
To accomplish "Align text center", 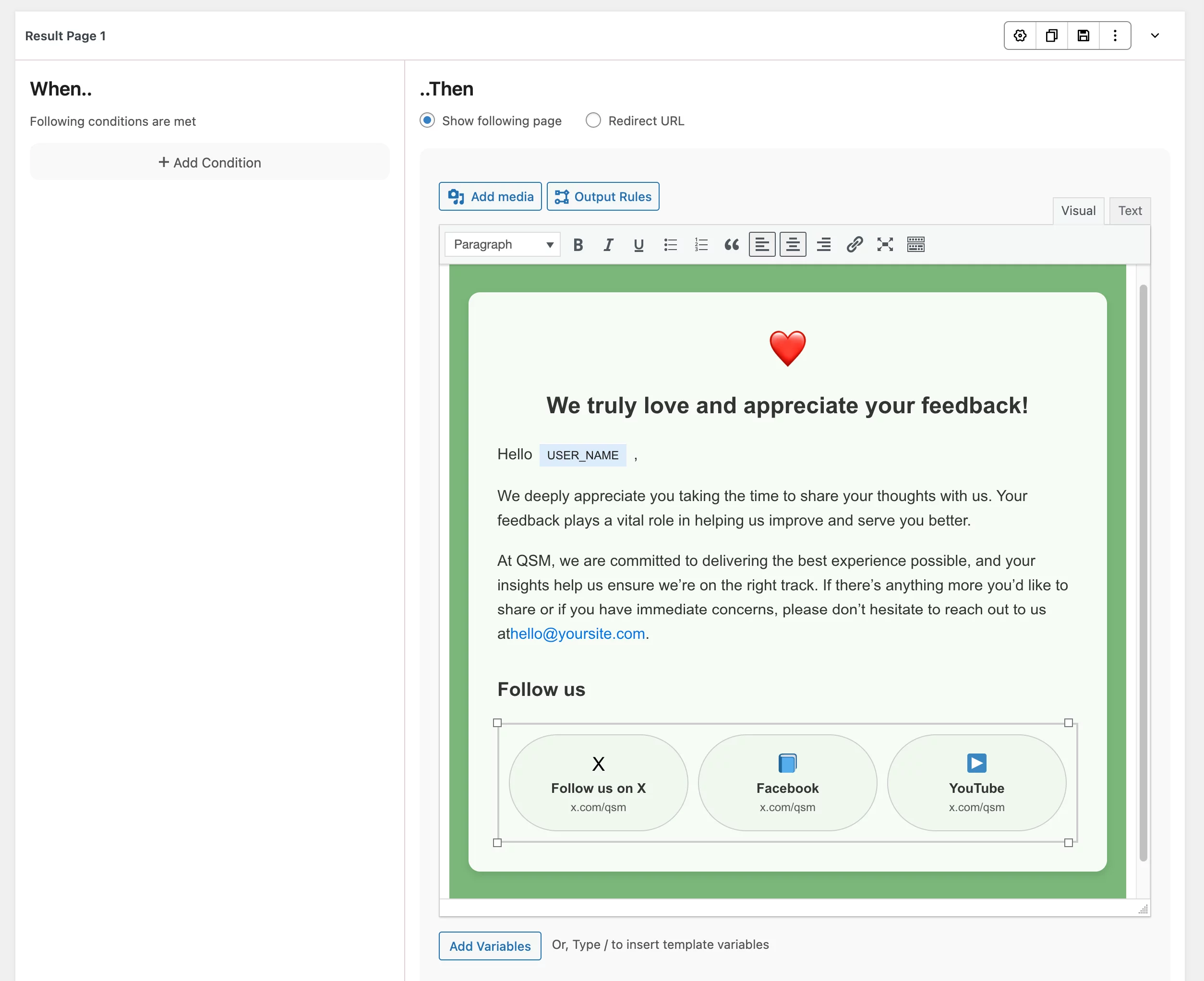I will coord(793,244).
